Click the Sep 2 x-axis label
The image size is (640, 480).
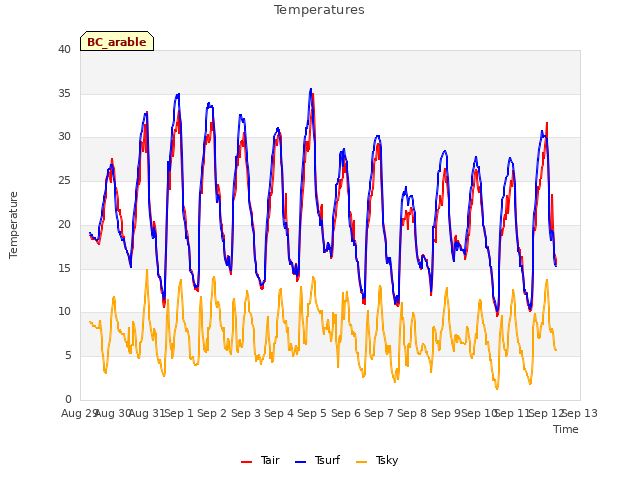(212, 413)
